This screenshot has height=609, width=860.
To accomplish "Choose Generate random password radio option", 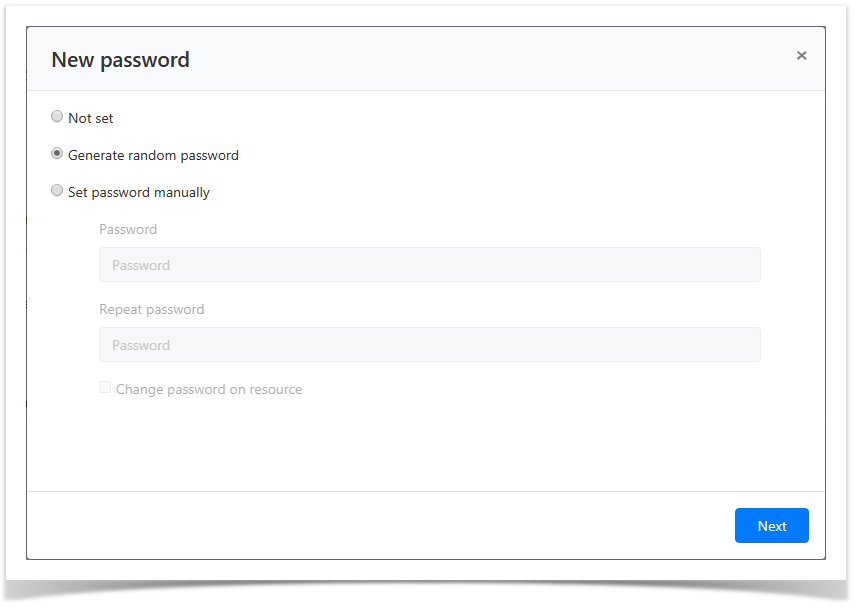I will tap(57, 154).
